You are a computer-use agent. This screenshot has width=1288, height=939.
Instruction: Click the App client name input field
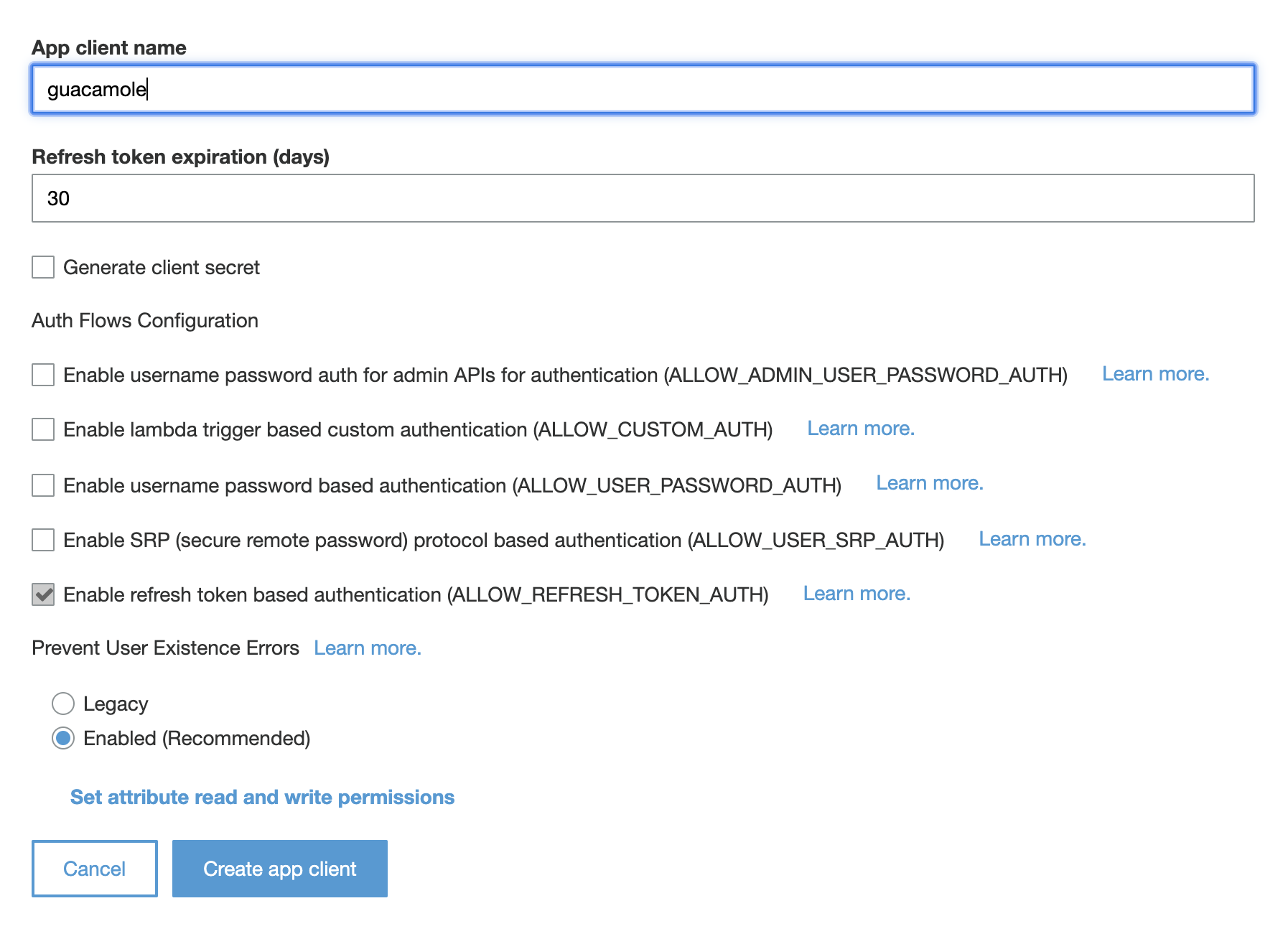tap(643, 89)
